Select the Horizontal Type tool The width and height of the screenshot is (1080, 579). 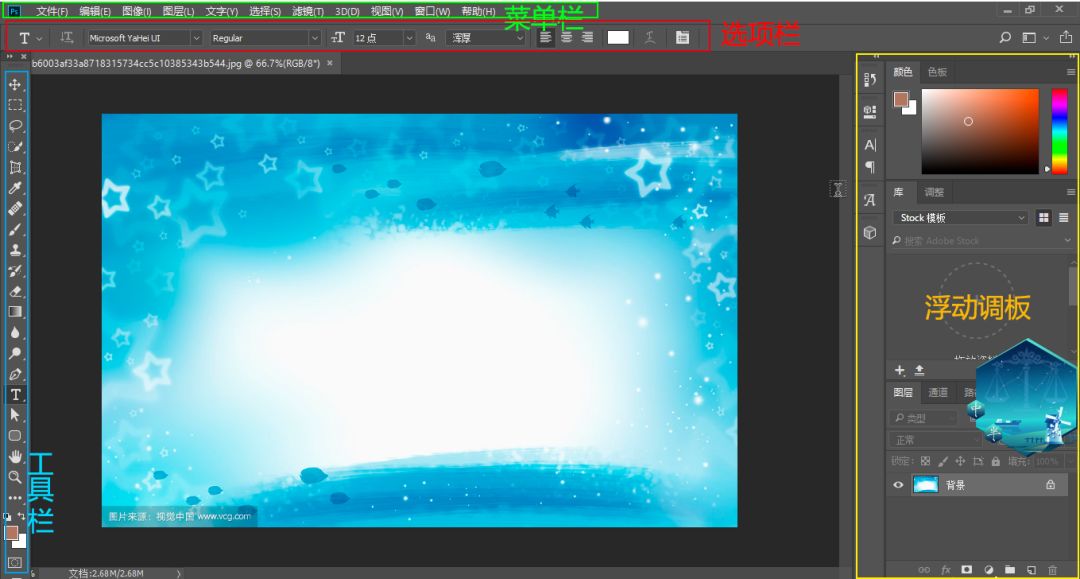tap(15, 394)
